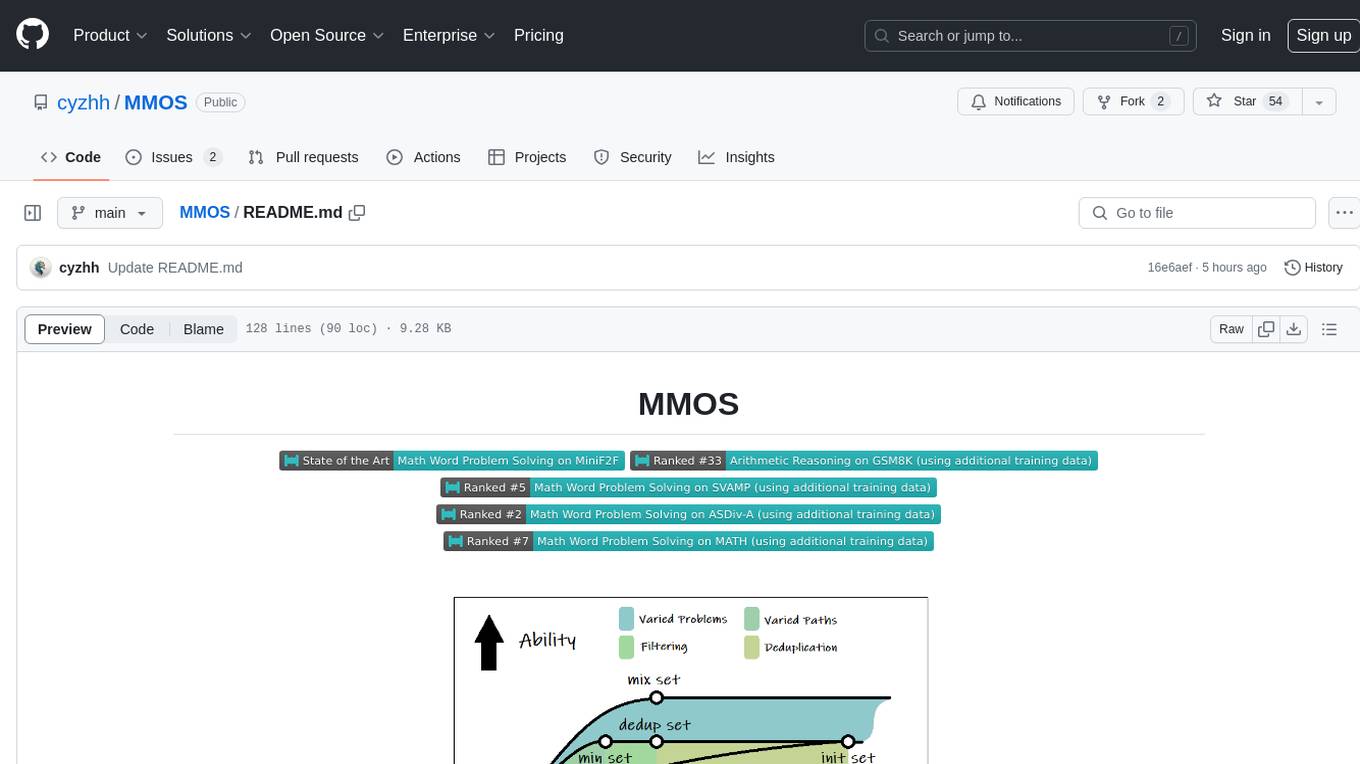Open the main branch selector

(109, 213)
